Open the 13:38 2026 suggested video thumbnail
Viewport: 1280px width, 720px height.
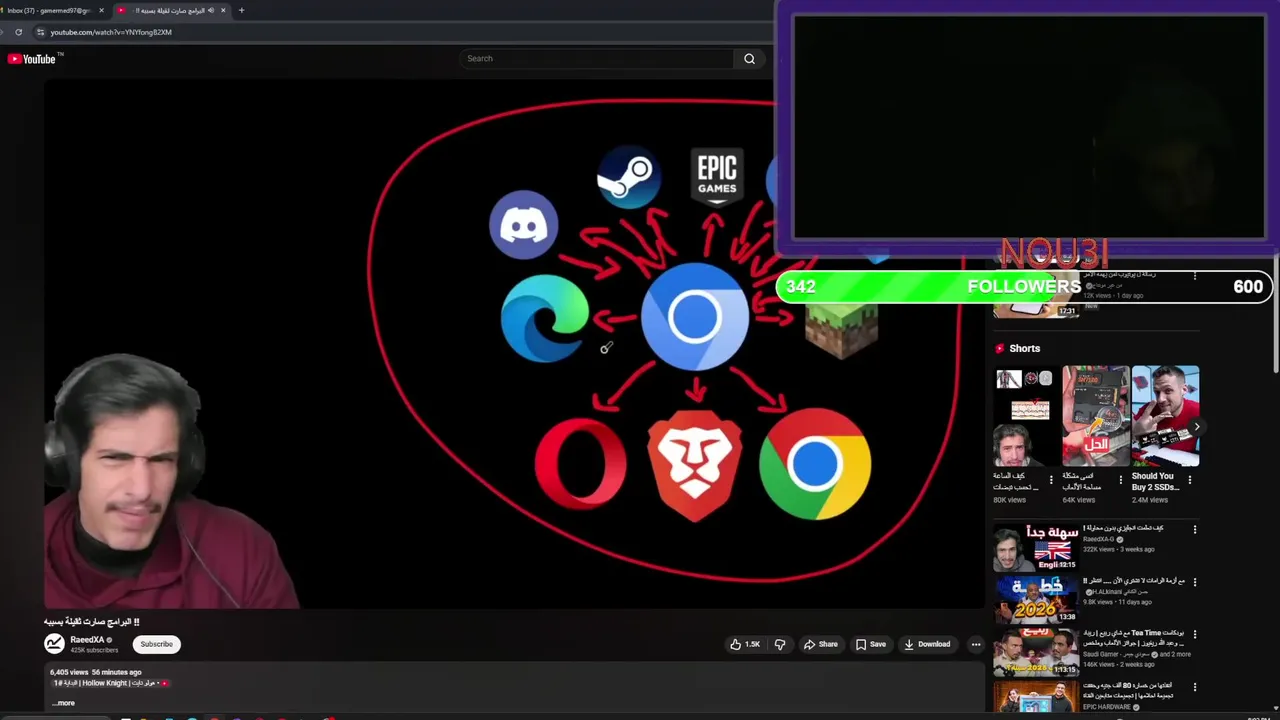point(1035,600)
